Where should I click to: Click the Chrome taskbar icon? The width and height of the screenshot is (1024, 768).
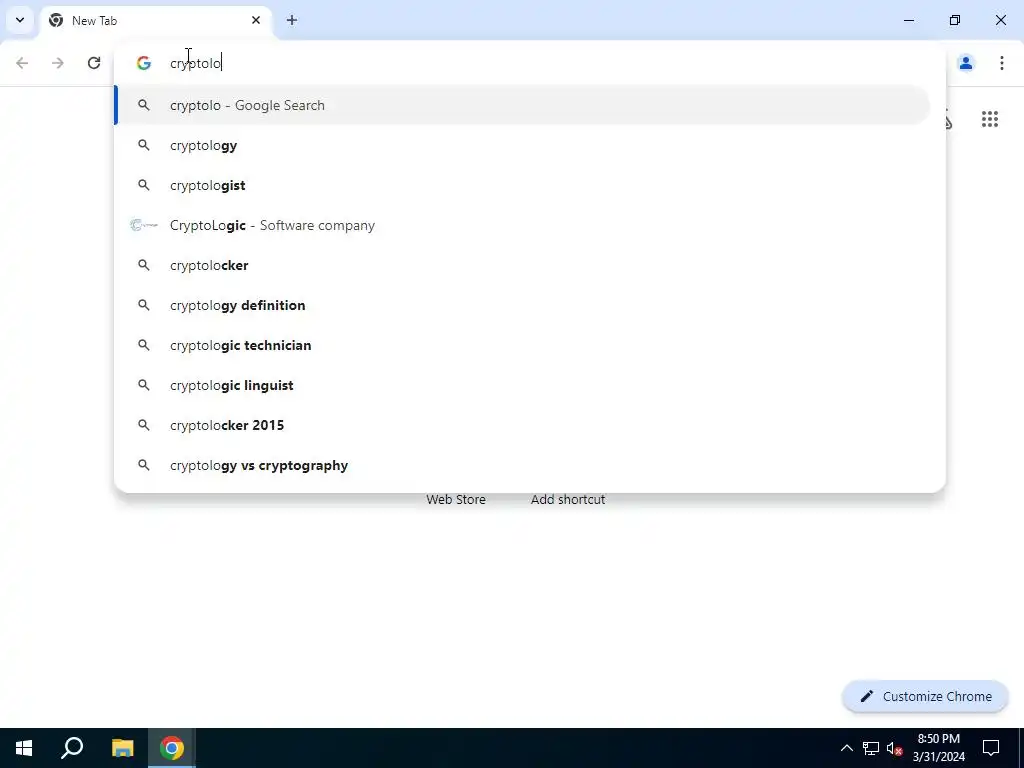point(172,748)
